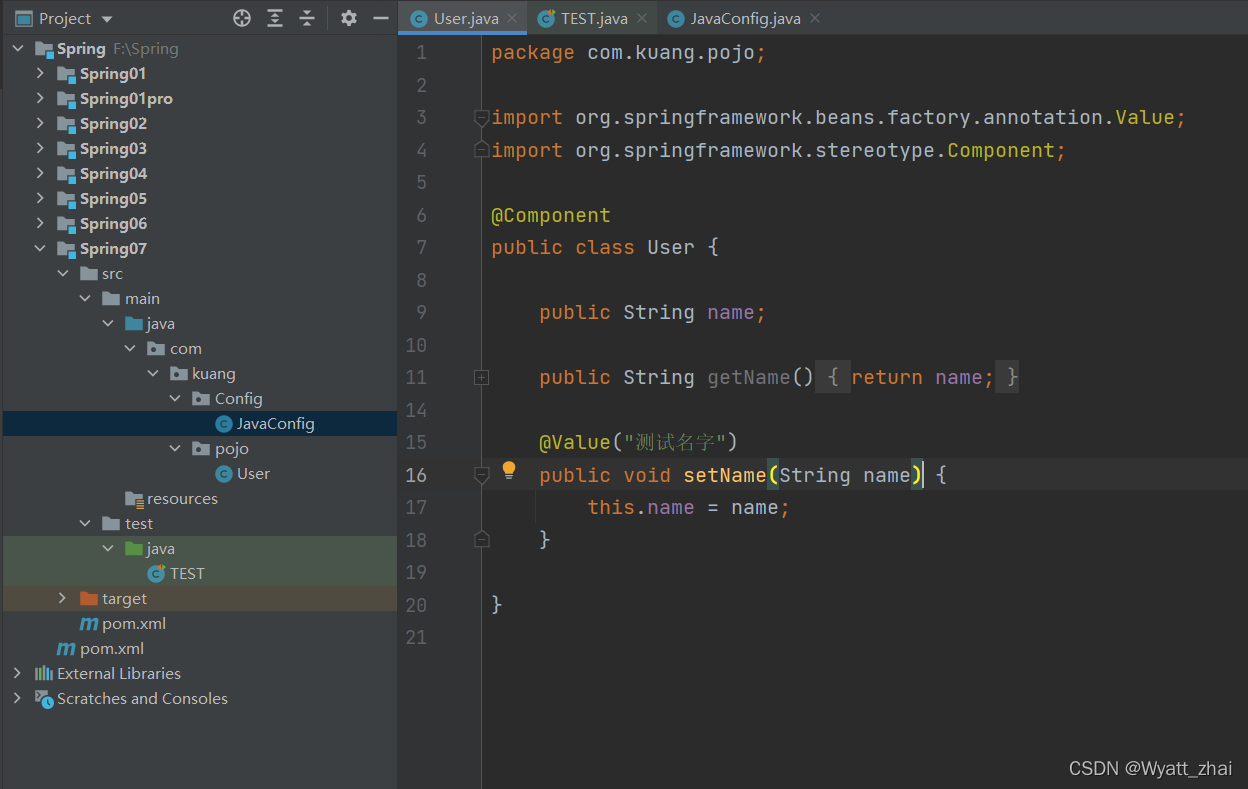Close the User.java tab
Screen dimensions: 1248x789
(x=513, y=18)
